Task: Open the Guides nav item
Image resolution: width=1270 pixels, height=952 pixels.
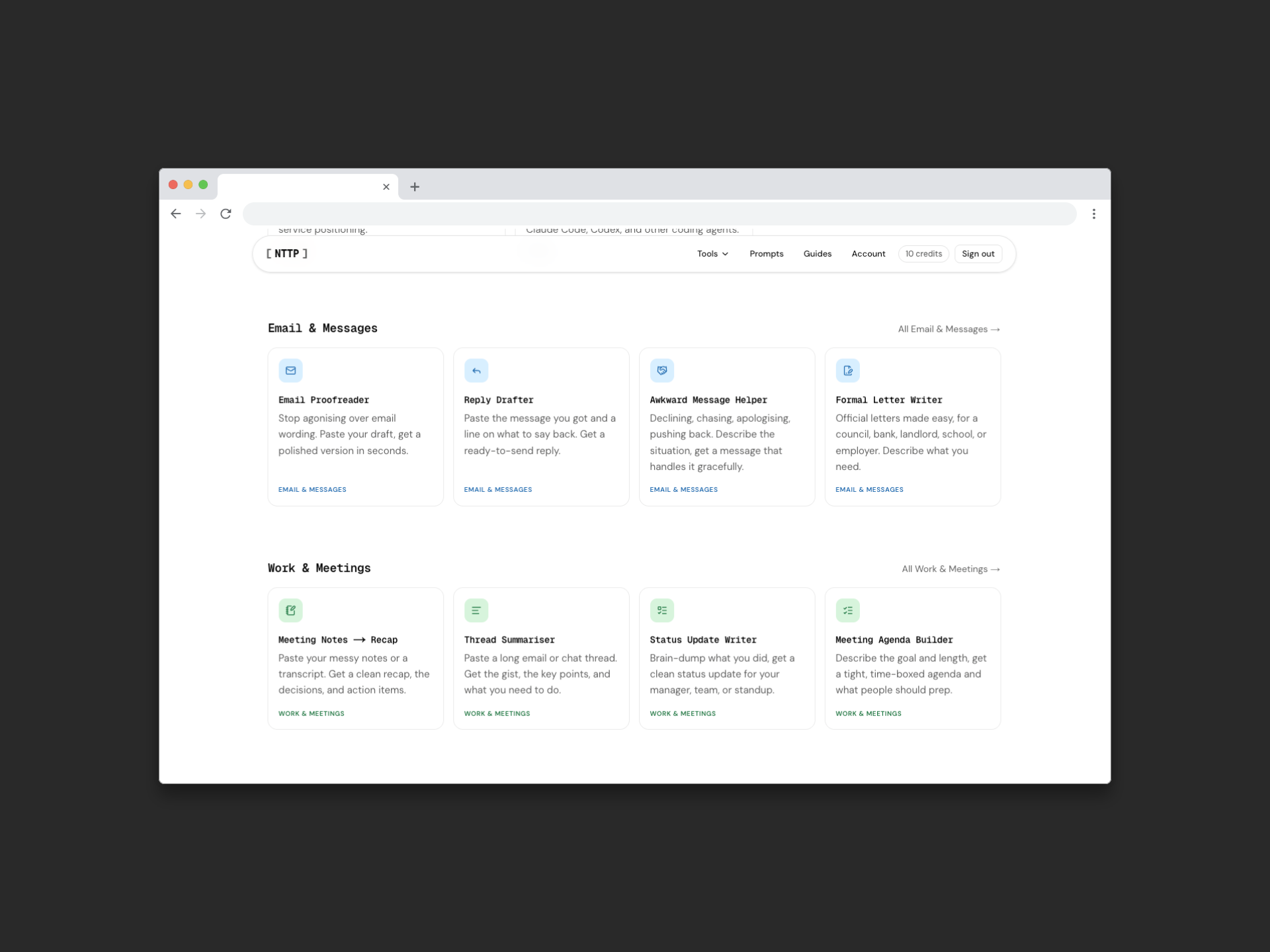Action: 817,254
